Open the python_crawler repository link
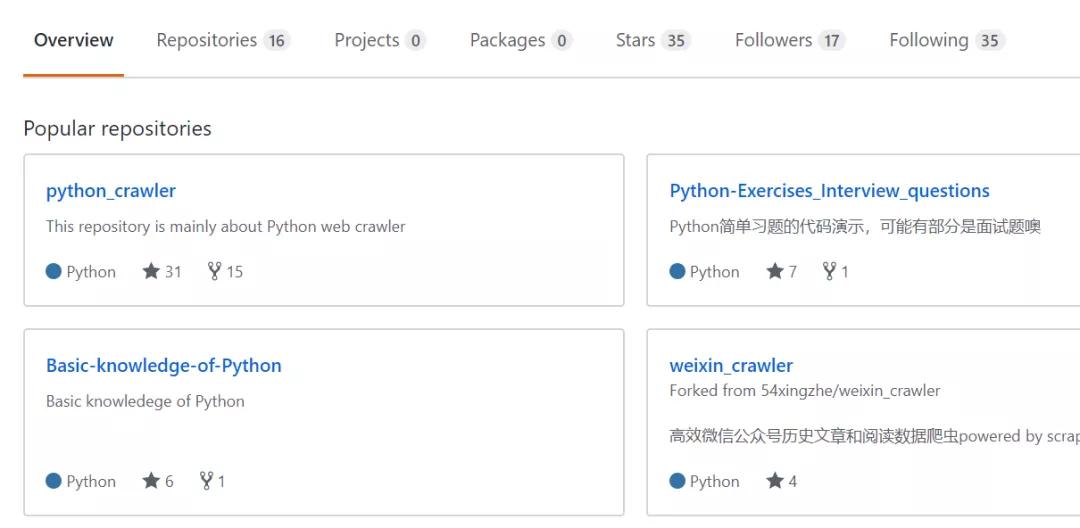Screen dimensions: 1080x528 pos(111,191)
